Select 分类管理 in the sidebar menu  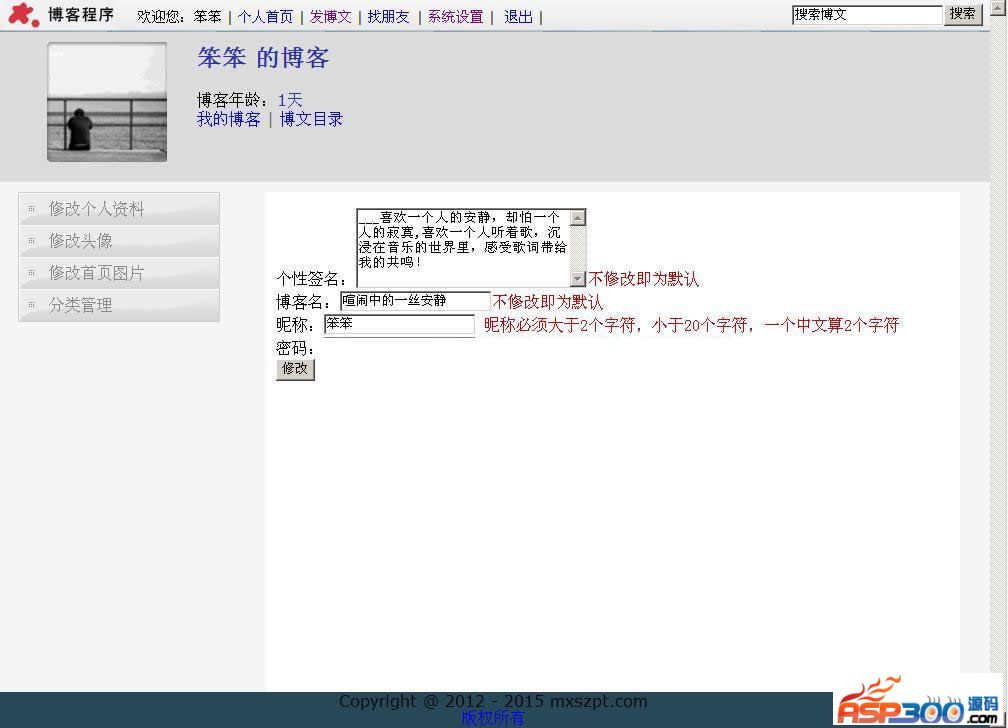pos(119,305)
